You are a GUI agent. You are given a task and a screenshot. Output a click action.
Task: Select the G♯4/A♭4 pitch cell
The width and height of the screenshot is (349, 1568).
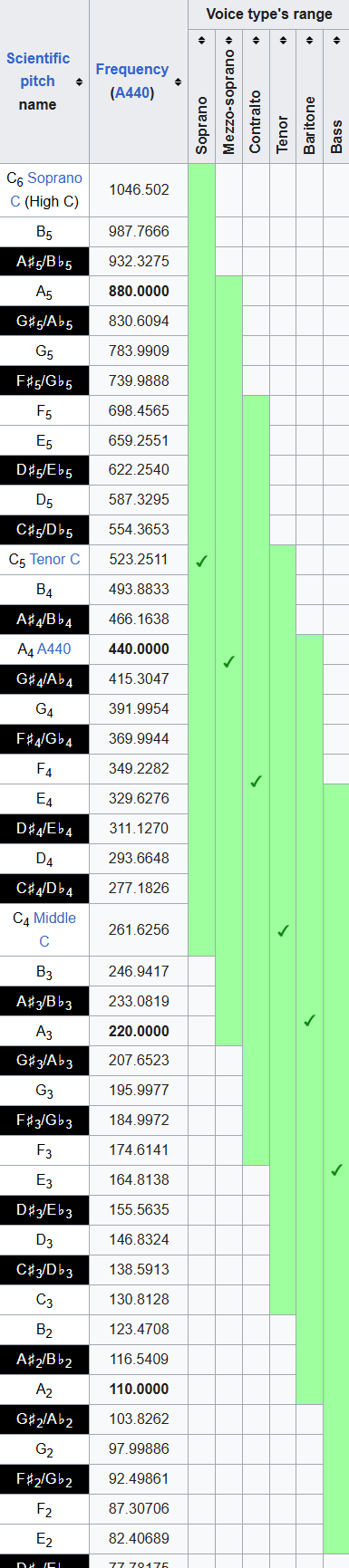pos(44,679)
